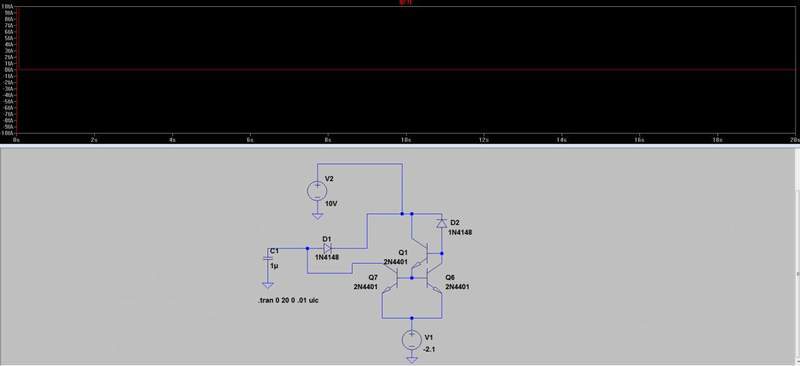Click the C1 capacitor symbol
This screenshot has height=366, width=800.
pos(267,258)
